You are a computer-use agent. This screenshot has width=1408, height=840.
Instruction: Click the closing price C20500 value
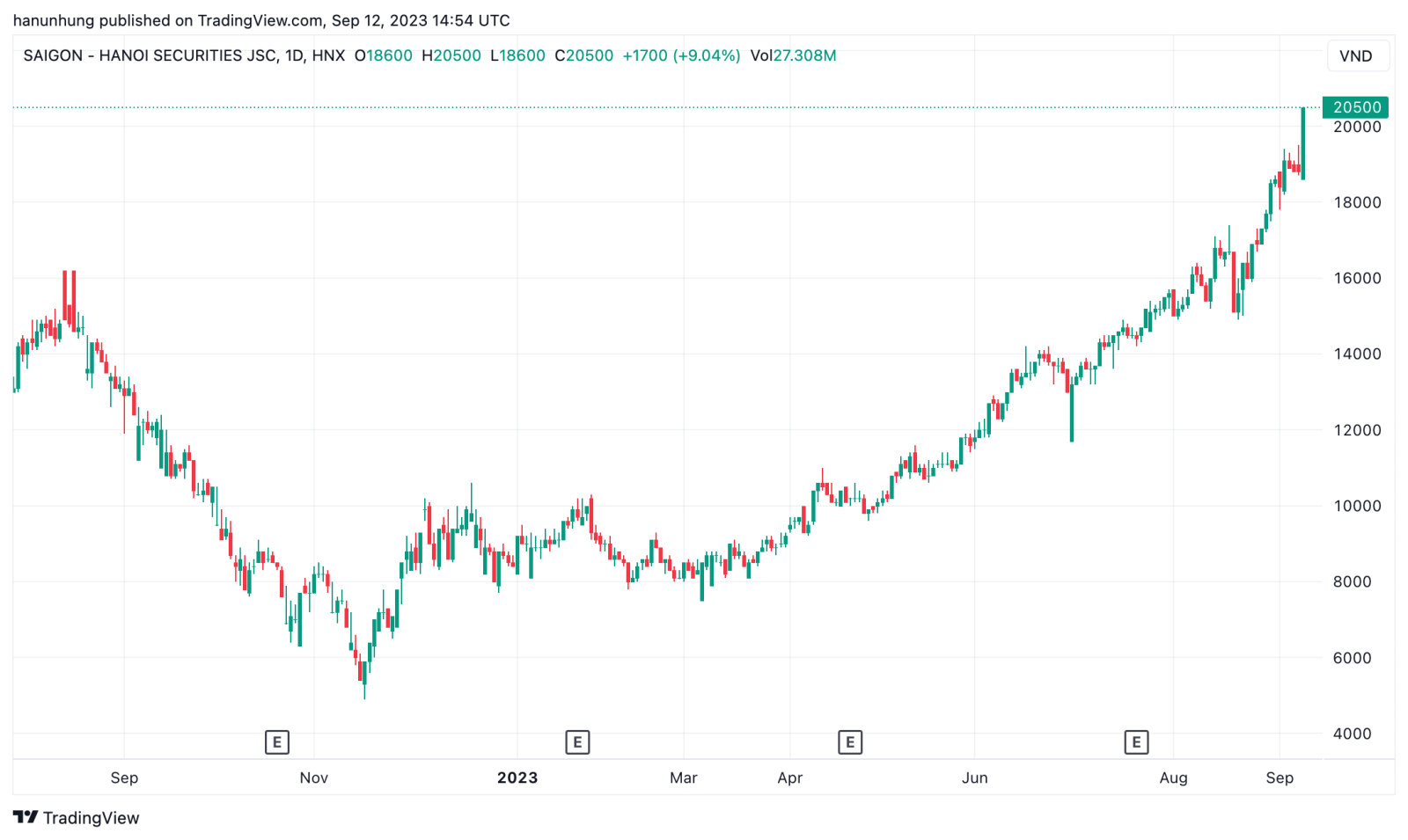point(584,55)
